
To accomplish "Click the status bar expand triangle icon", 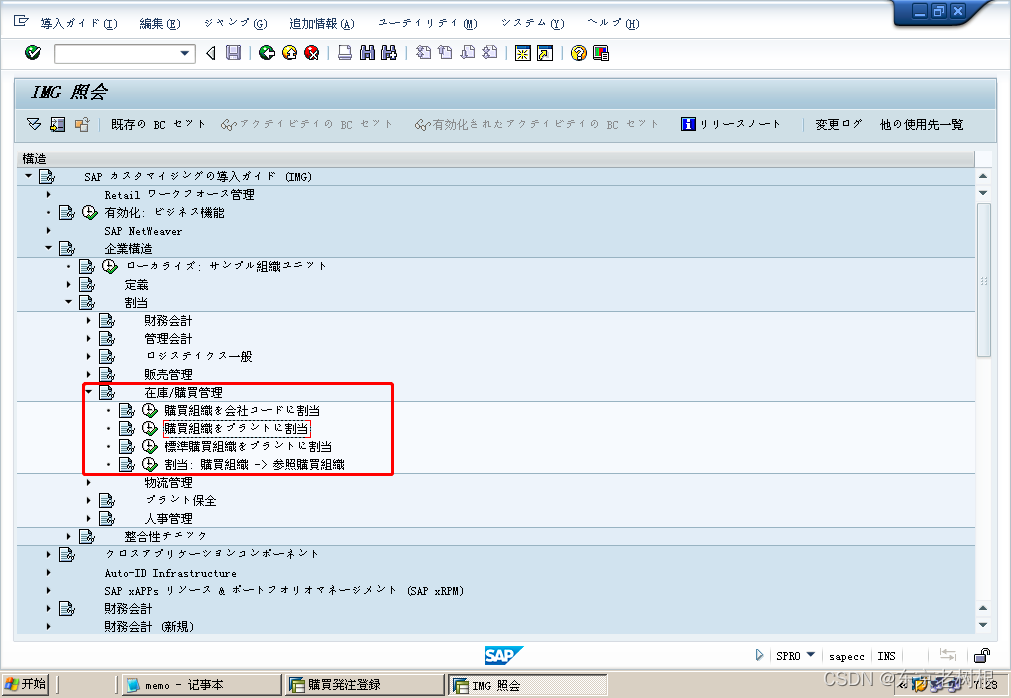I will pos(759,655).
